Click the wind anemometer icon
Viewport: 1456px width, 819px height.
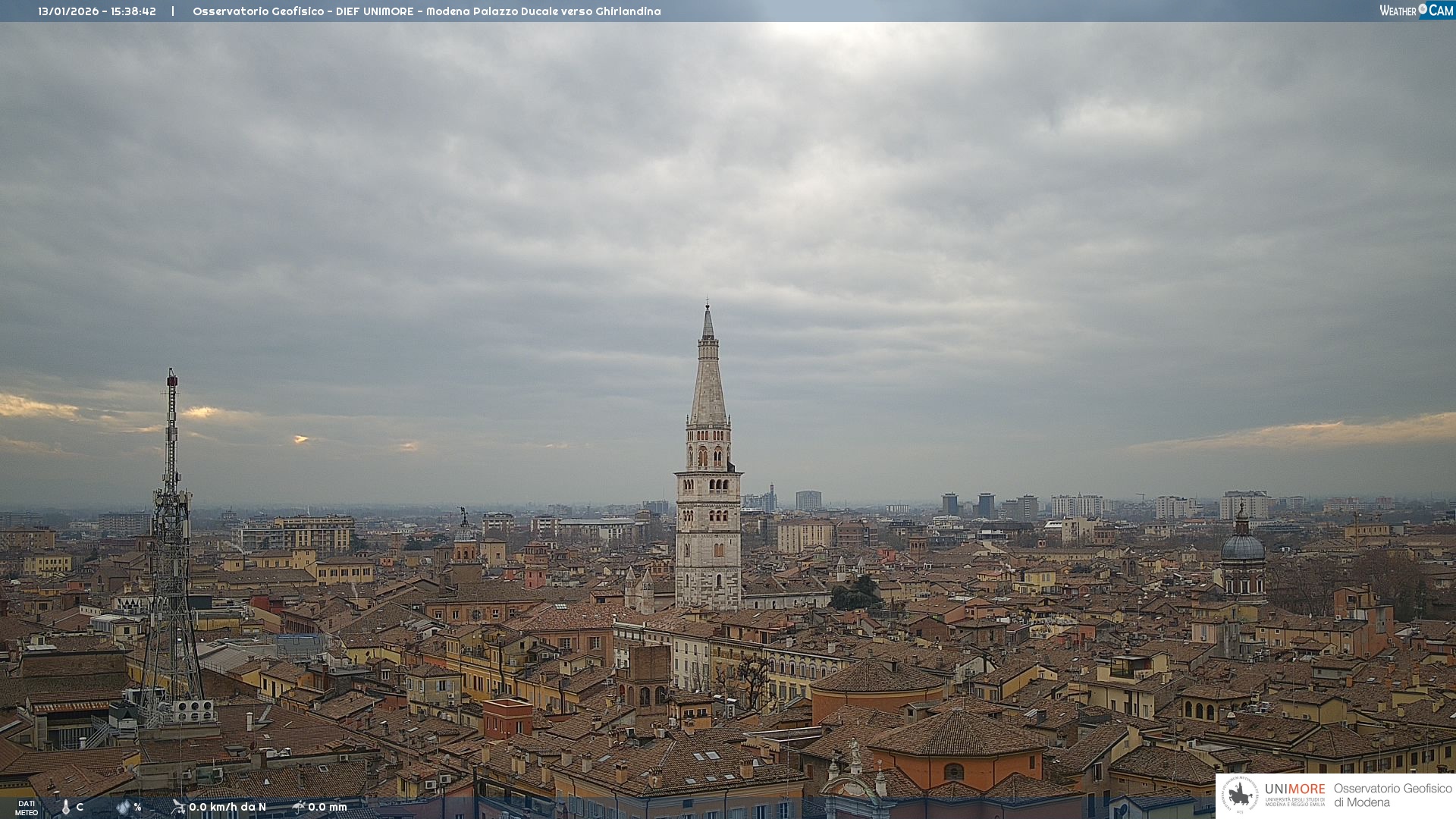point(178,807)
